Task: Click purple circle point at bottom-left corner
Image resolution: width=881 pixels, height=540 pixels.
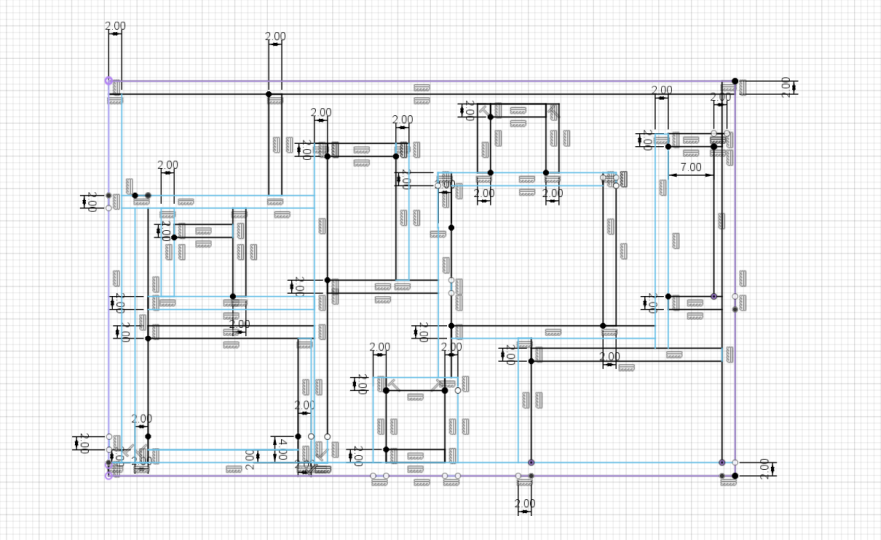Action: point(108,475)
